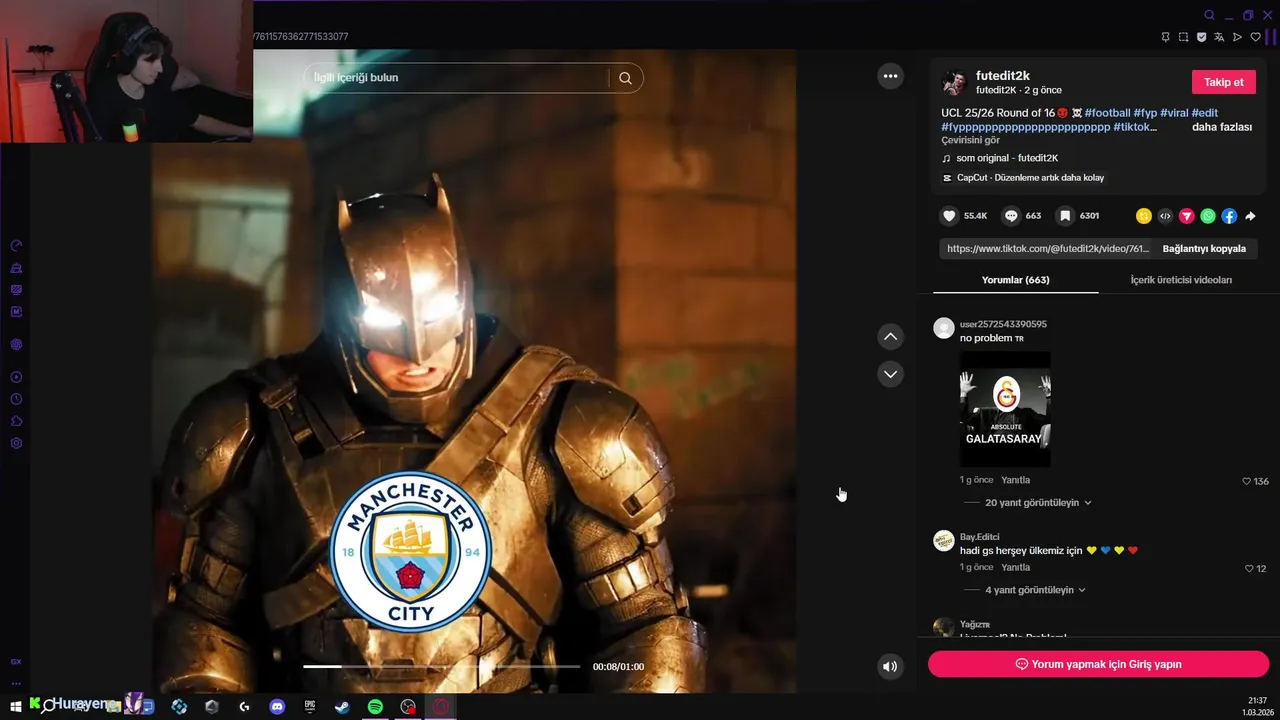The width and height of the screenshot is (1280, 720).
Task: Open the futedit2k profile name
Action: click(1003, 76)
